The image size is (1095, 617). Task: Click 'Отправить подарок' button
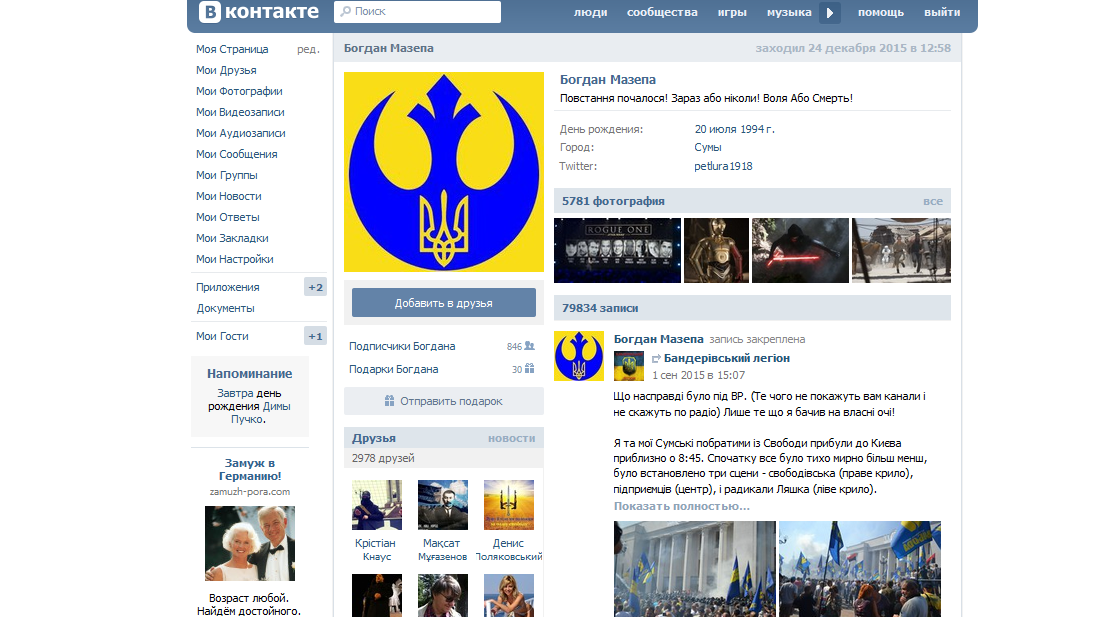click(443, 401)
